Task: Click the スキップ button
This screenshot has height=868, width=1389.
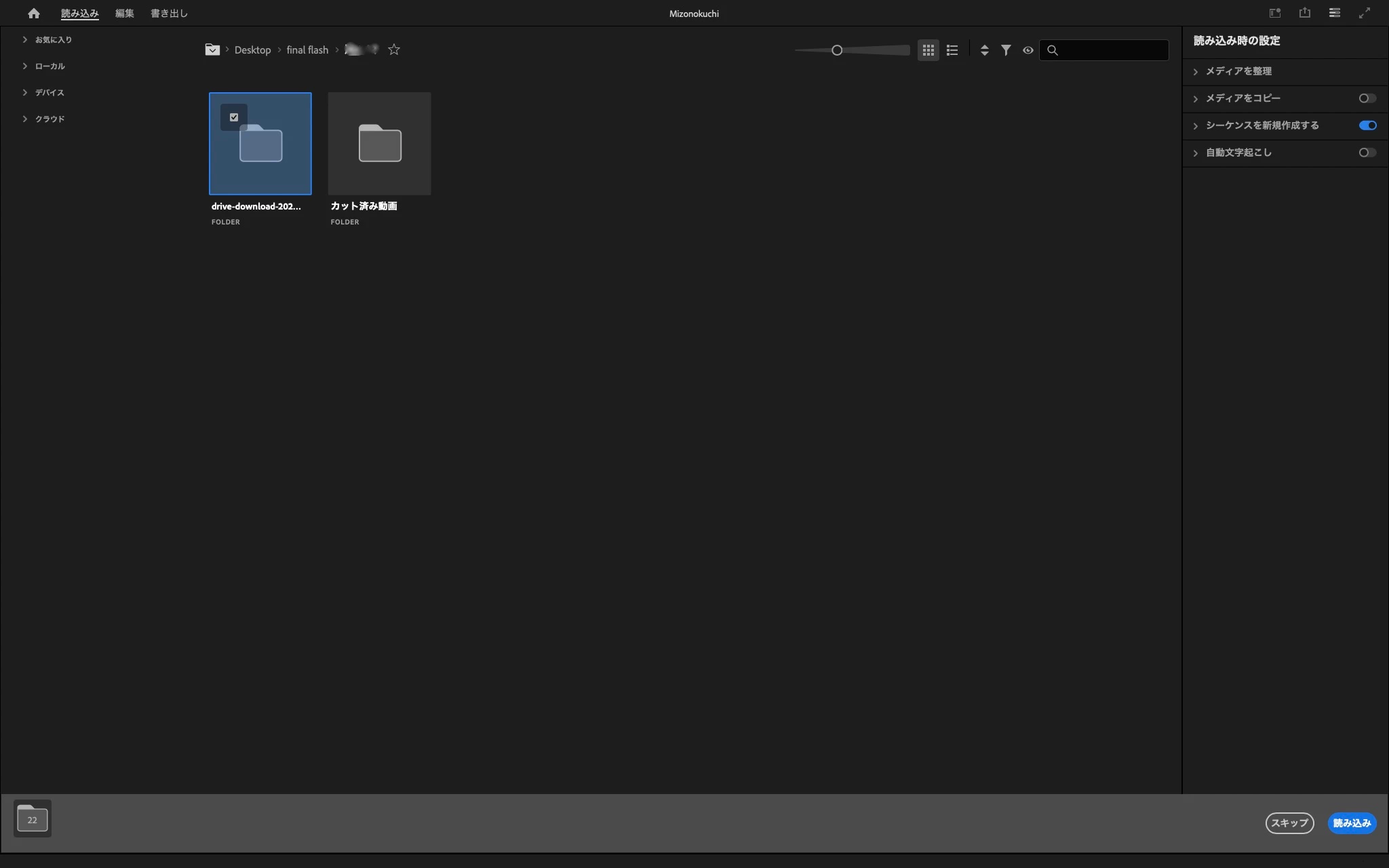Action: click(x=1289, y=823)
